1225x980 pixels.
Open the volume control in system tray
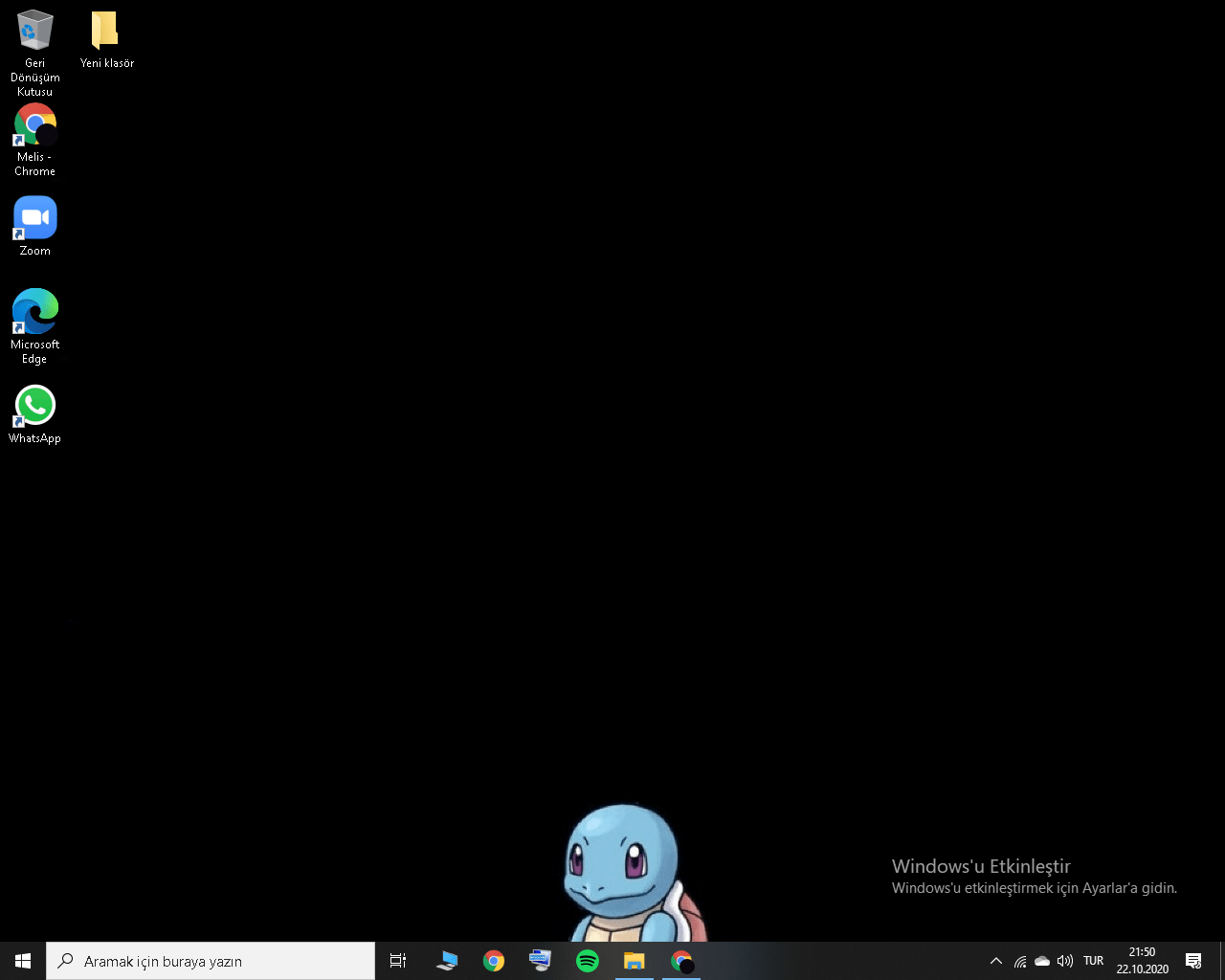1065,961
